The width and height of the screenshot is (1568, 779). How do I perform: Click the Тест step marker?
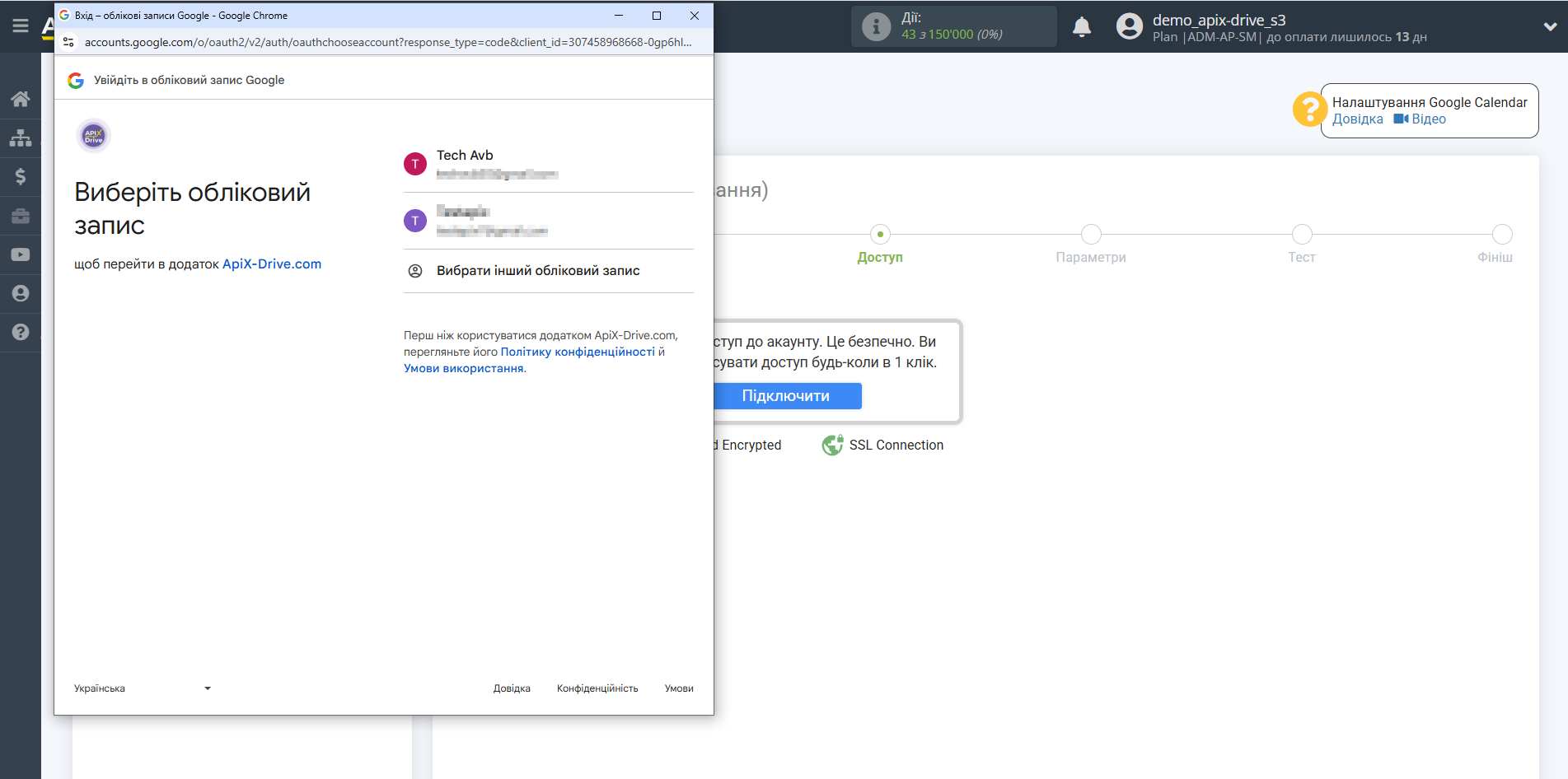(x=1302, y=235)
